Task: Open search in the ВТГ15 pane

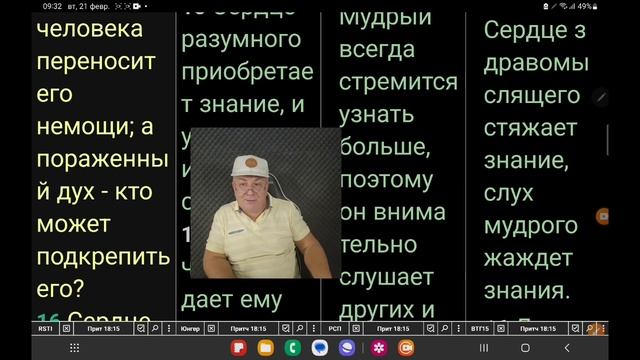Action: [x=589, y=328]
